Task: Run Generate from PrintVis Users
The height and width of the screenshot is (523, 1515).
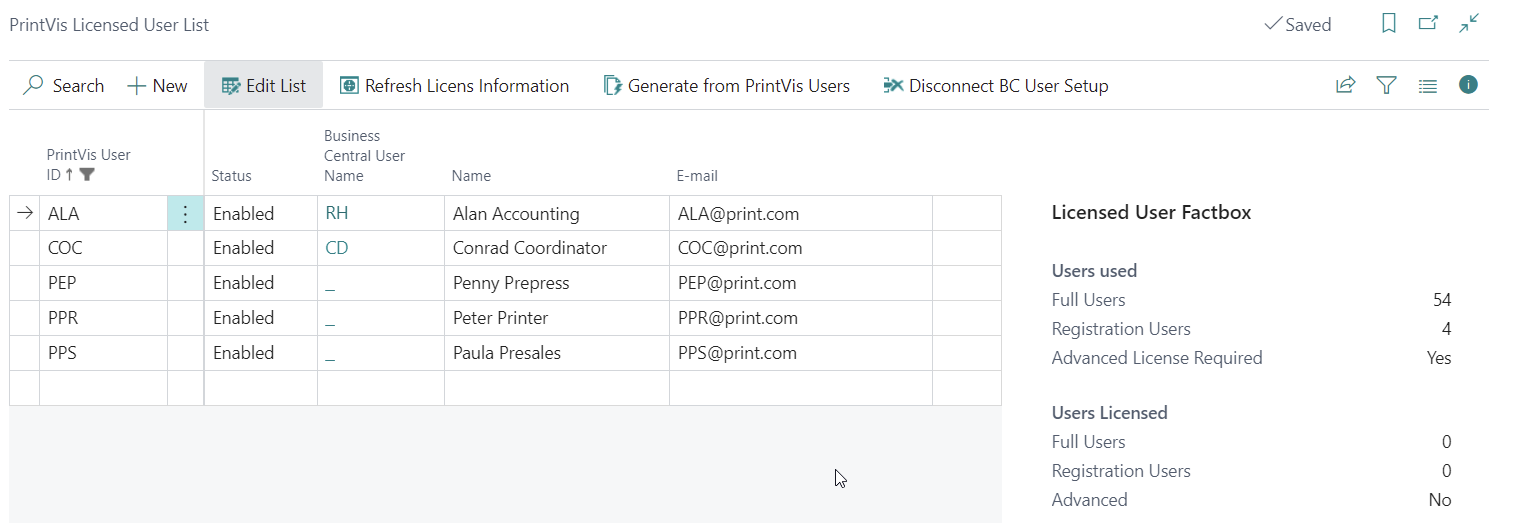Action: (727, 86)
